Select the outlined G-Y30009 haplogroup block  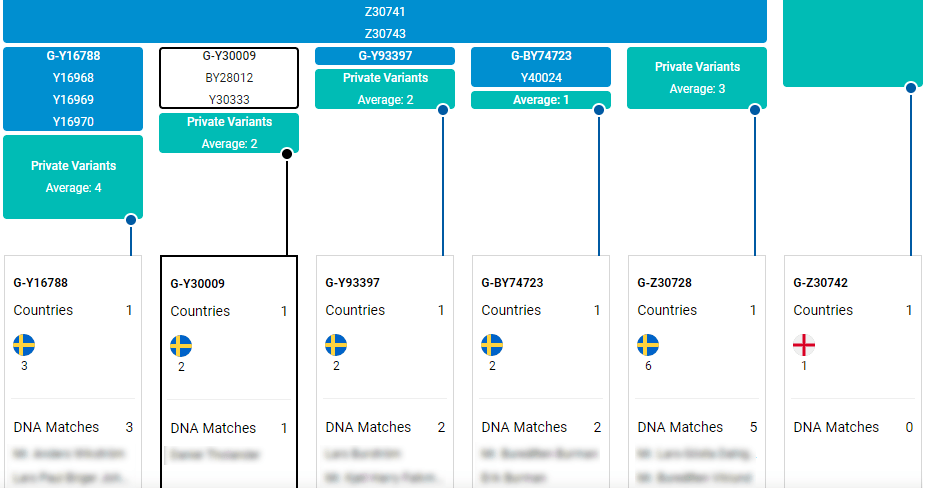point(229,78)
